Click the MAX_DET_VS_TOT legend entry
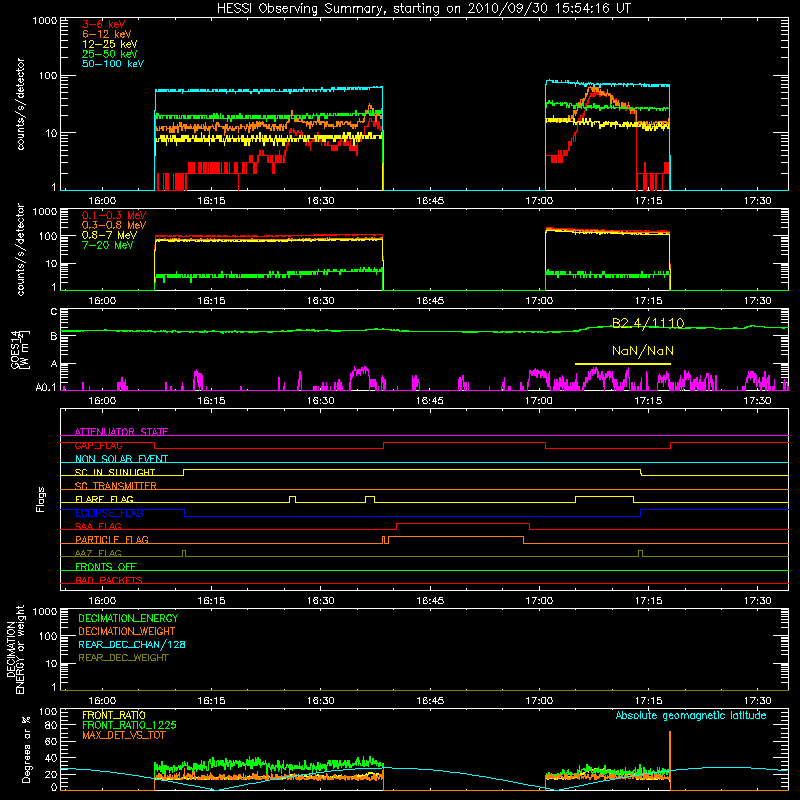This screenshot has width=800, height=800. 123,735
